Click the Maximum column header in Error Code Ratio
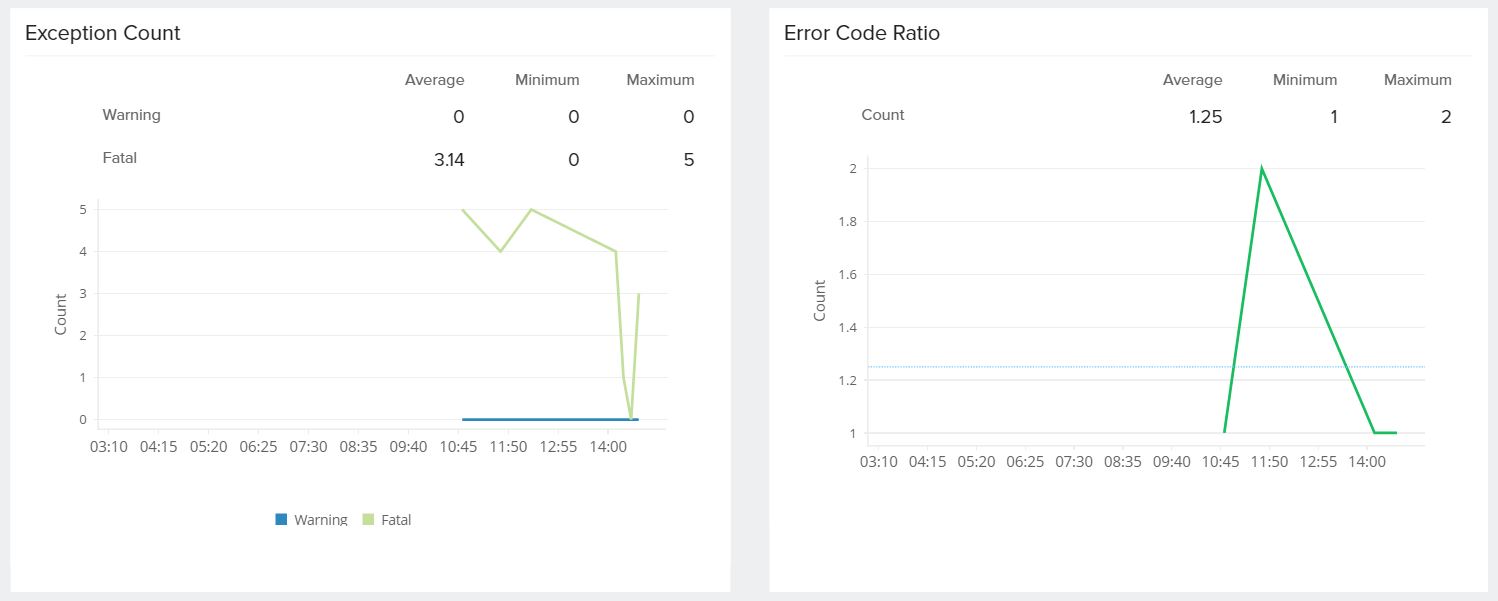The width and height of the screenshot is (1498, 601). point(1417,80)
